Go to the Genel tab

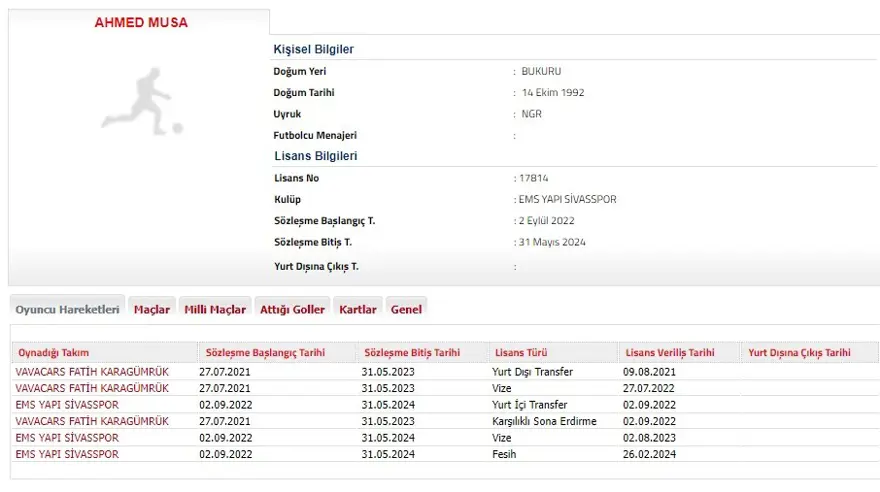click(x=406, y=309)
